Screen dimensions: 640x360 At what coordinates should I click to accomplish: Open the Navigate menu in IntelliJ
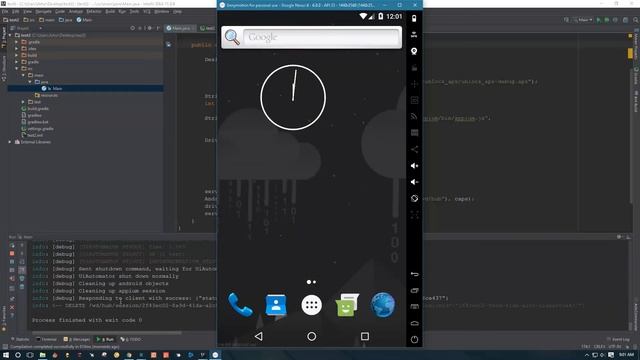coord(43,12)
